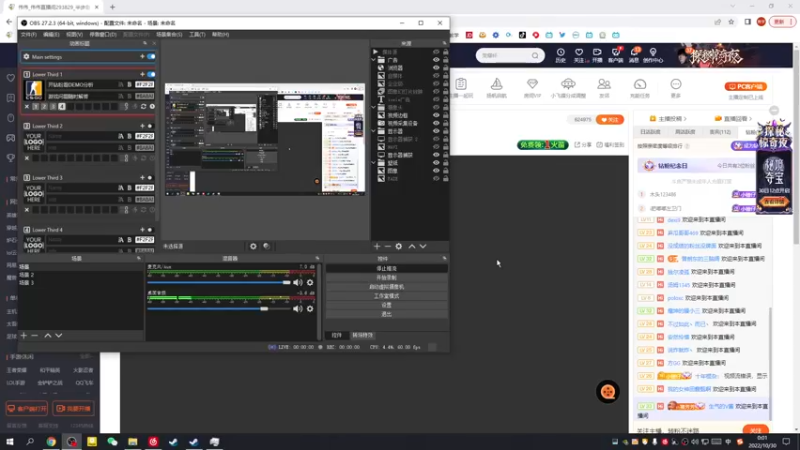Switch to 转场特效 tab
Screen dimensions: 800x450
pyautogui.click(x=363, y=335)
